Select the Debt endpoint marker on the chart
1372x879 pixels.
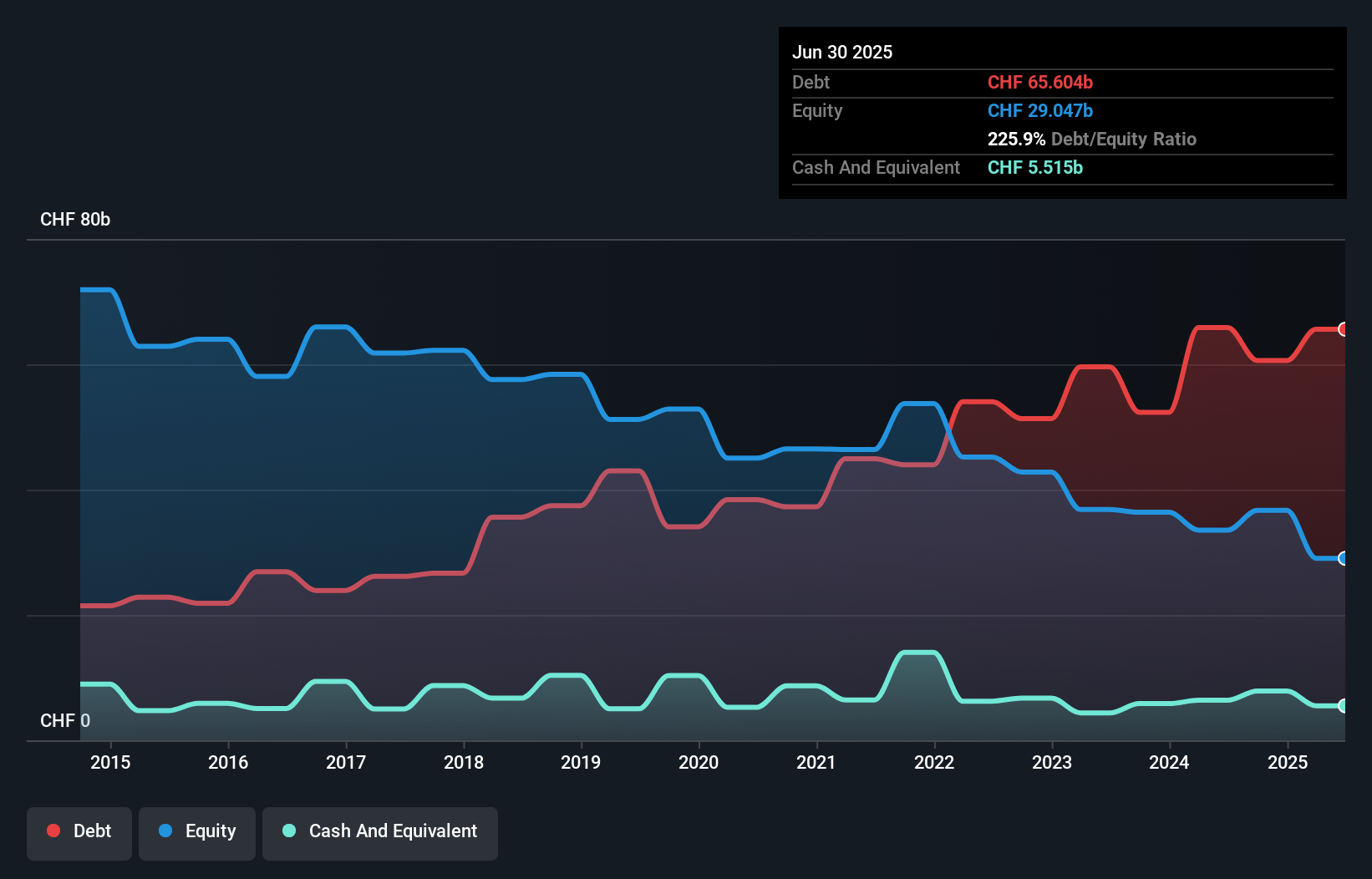point(1344,329)
